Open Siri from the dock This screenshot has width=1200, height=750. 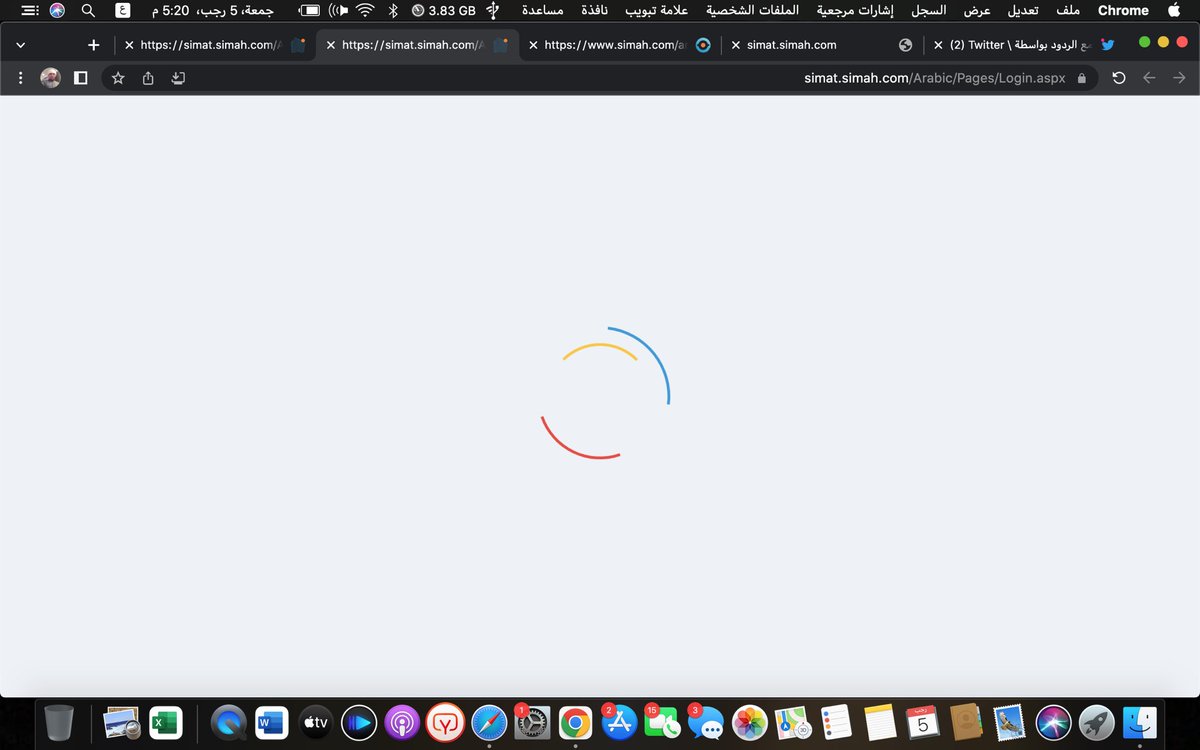1054,722
